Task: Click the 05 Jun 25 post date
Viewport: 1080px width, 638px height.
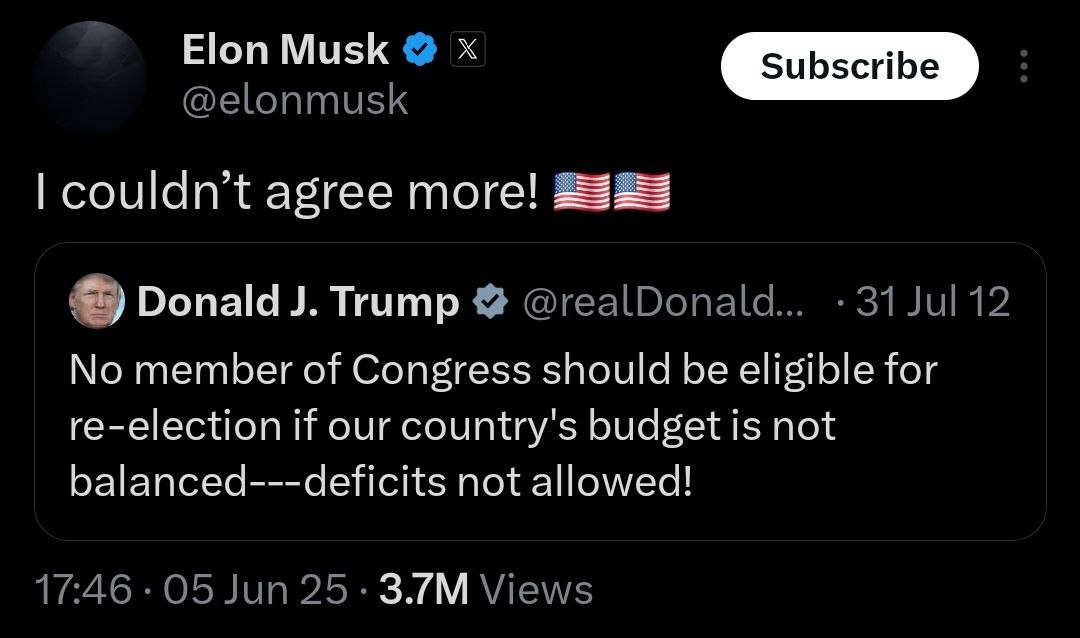Action: tap(254, 589)
